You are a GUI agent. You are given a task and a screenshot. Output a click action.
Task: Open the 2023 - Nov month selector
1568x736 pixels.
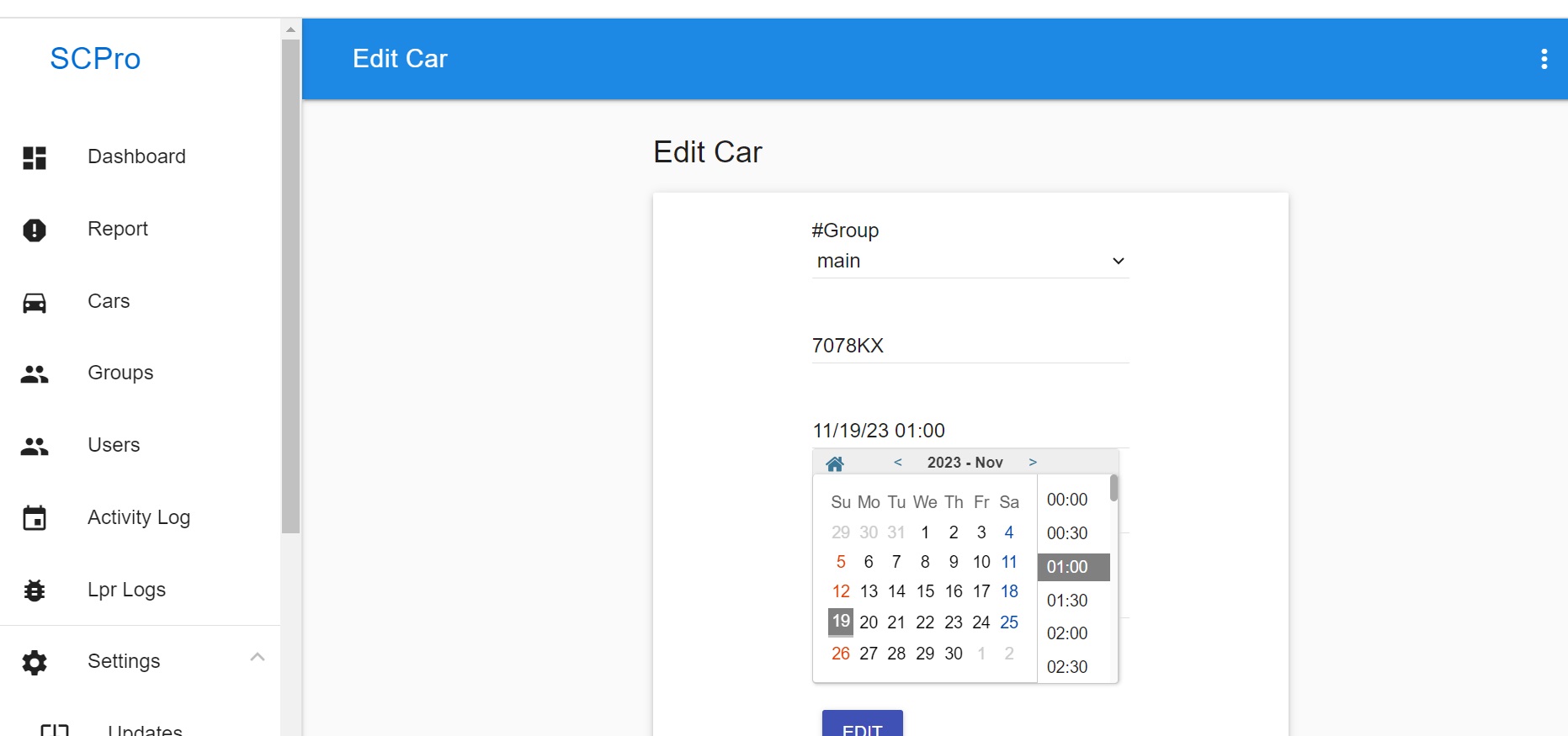click(965, 463)
